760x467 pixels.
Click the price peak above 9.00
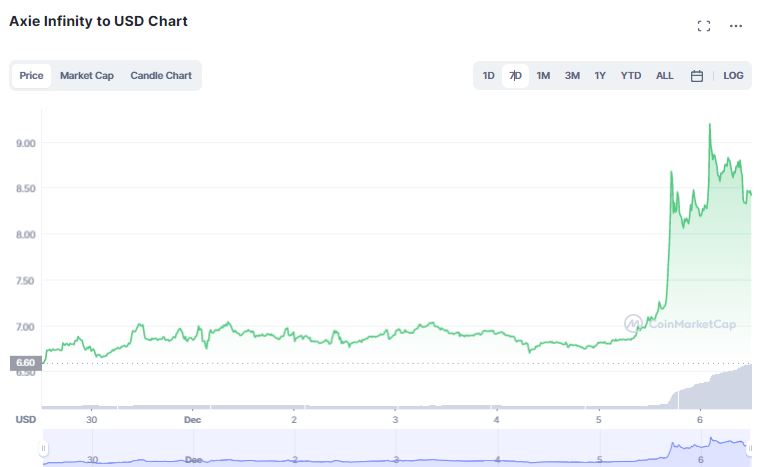(x=710, y=125)
